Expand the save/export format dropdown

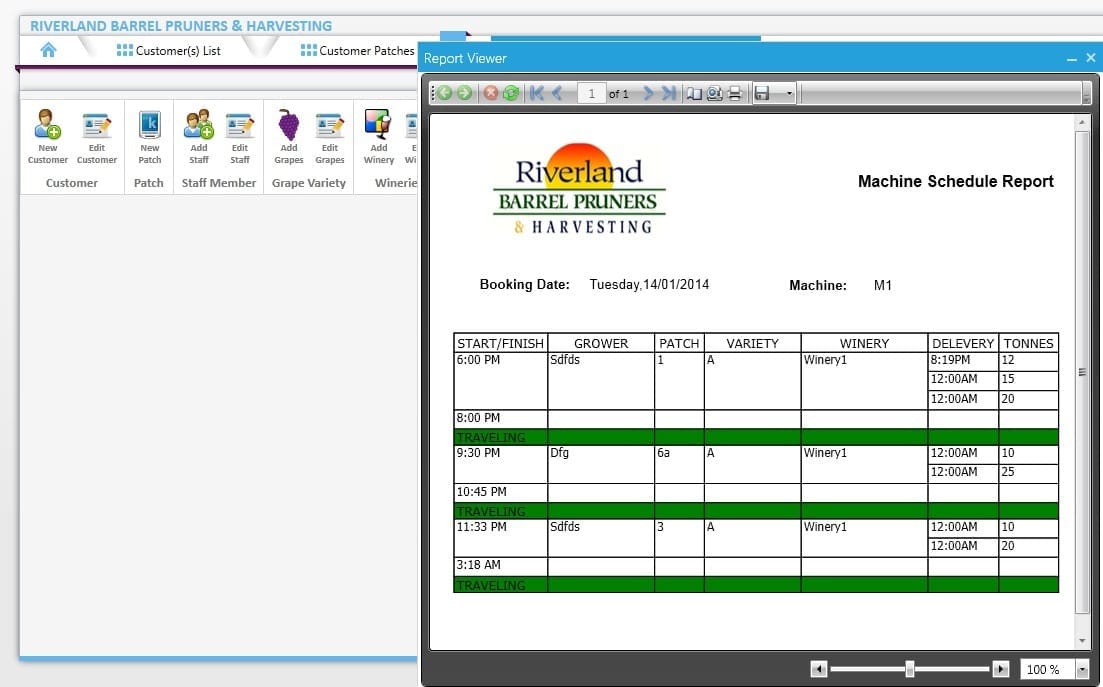[x=790, y=93]
